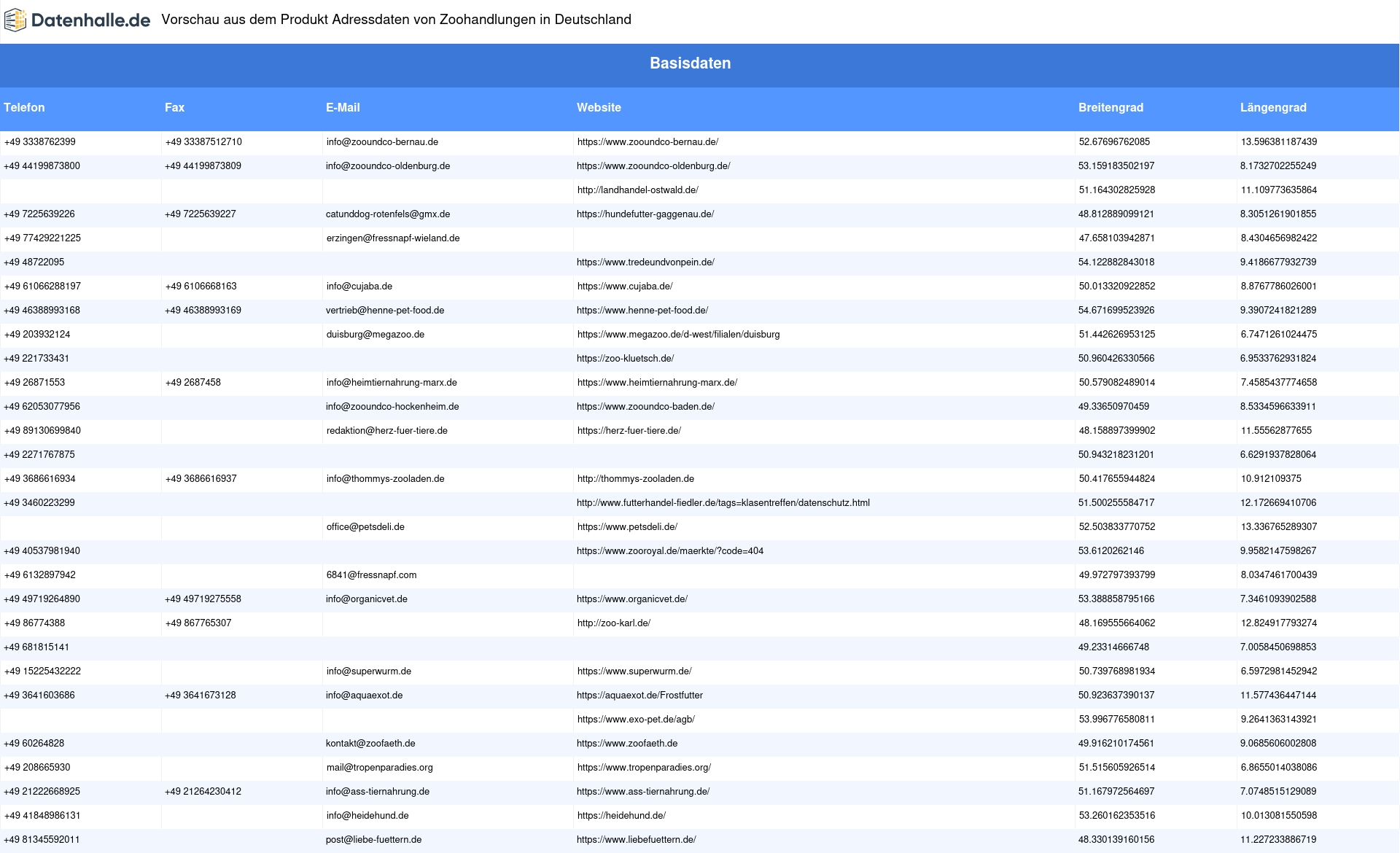Screen dimensions: 1400x853
Task: Click website https://www.henne-pet-food.de/
Action: (x=642, y=311)
